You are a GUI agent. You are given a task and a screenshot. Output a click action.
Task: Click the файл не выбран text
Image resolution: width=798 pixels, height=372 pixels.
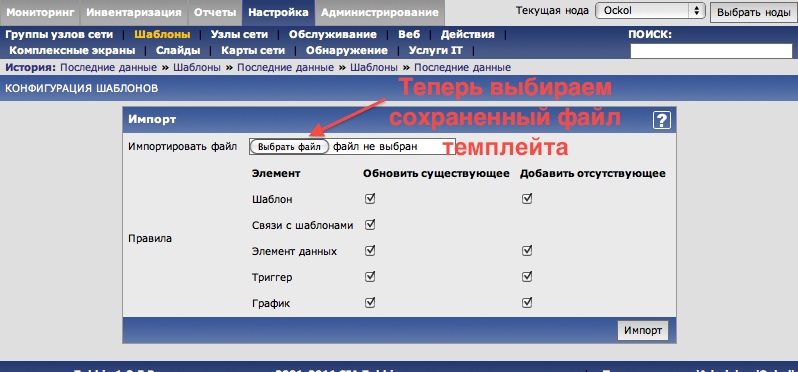click(376, 147)
